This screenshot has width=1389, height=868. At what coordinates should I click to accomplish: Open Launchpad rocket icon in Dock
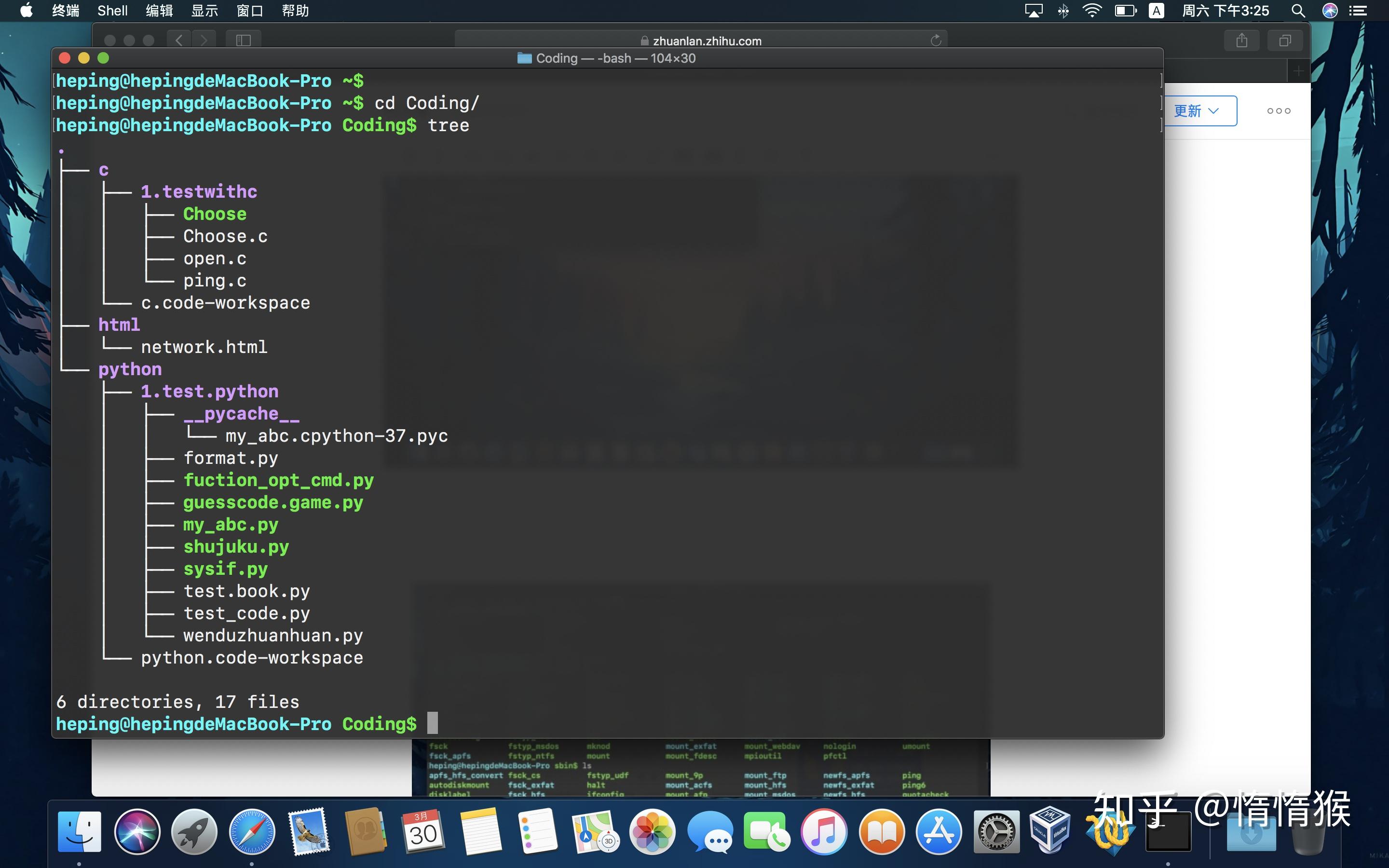pyautogui.click(x=194, y=831)
